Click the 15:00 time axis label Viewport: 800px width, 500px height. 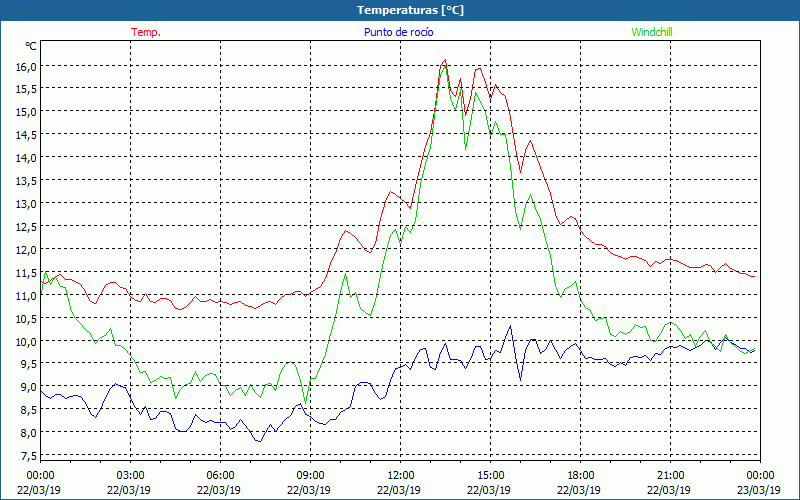pos(490,476)
